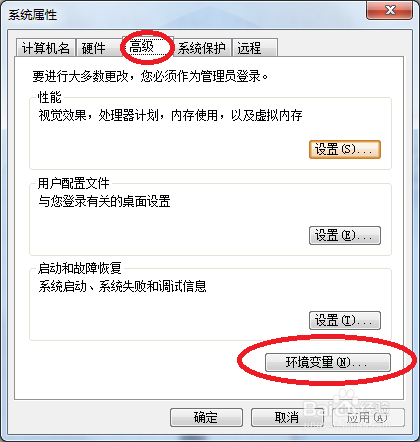Click the 系统启动、系统失败和调试信息 description text
Viewport: 420px width, 442px height.
coord(122,286)
